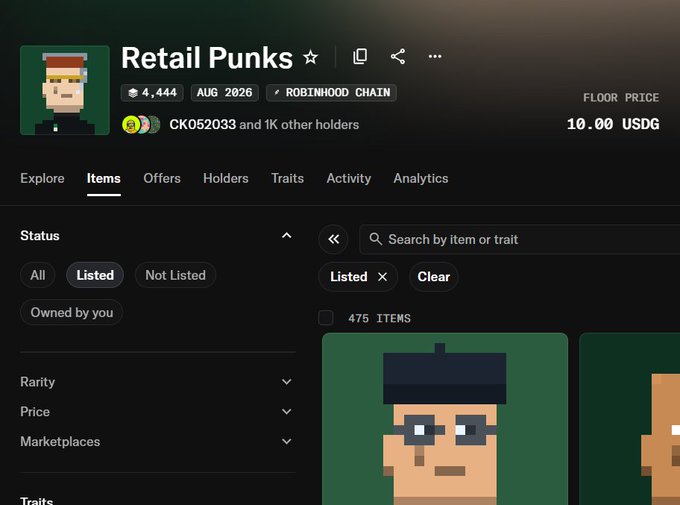
Task: Collapse the Status filter section
Action: pyautogui.click(x=287, y=236)
